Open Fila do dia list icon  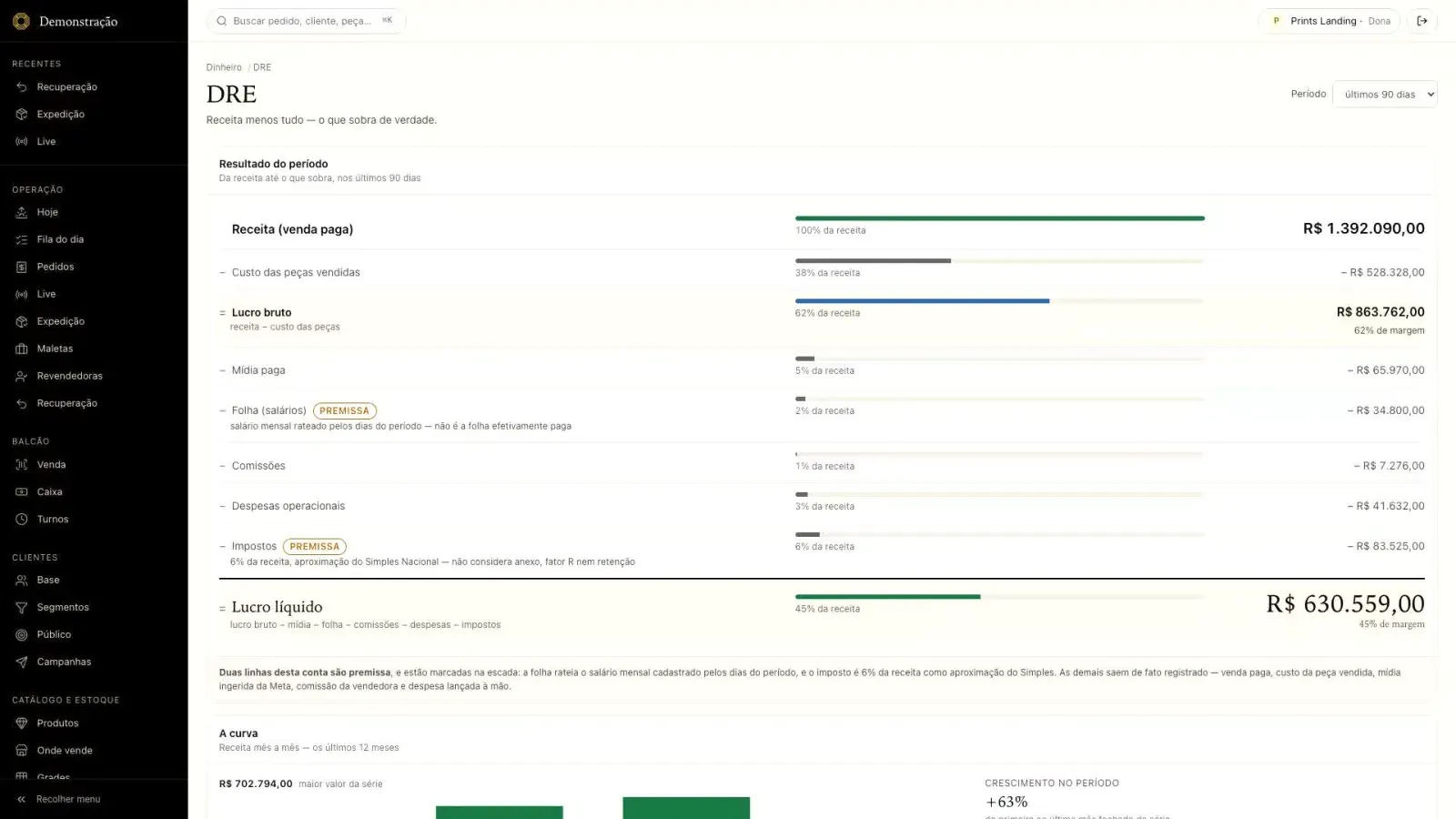point(22,239)
